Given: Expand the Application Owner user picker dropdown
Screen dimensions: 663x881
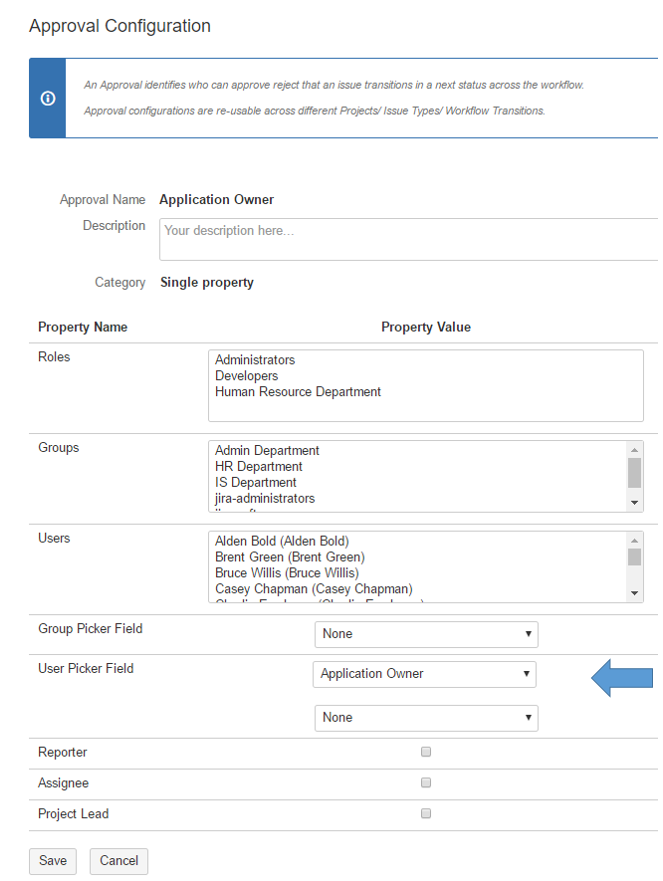Looking at the screenshot, I should coord(424,674).
